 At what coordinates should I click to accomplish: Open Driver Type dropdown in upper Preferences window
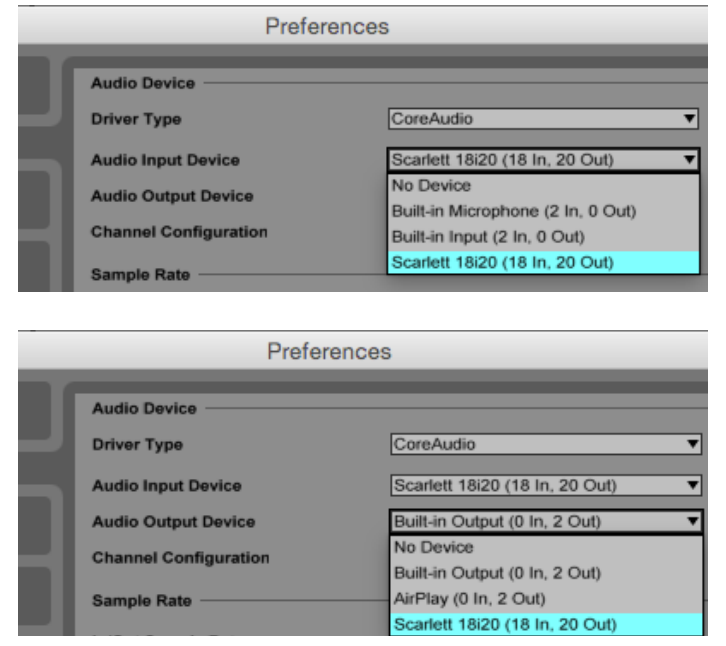(x=541, y=118)
